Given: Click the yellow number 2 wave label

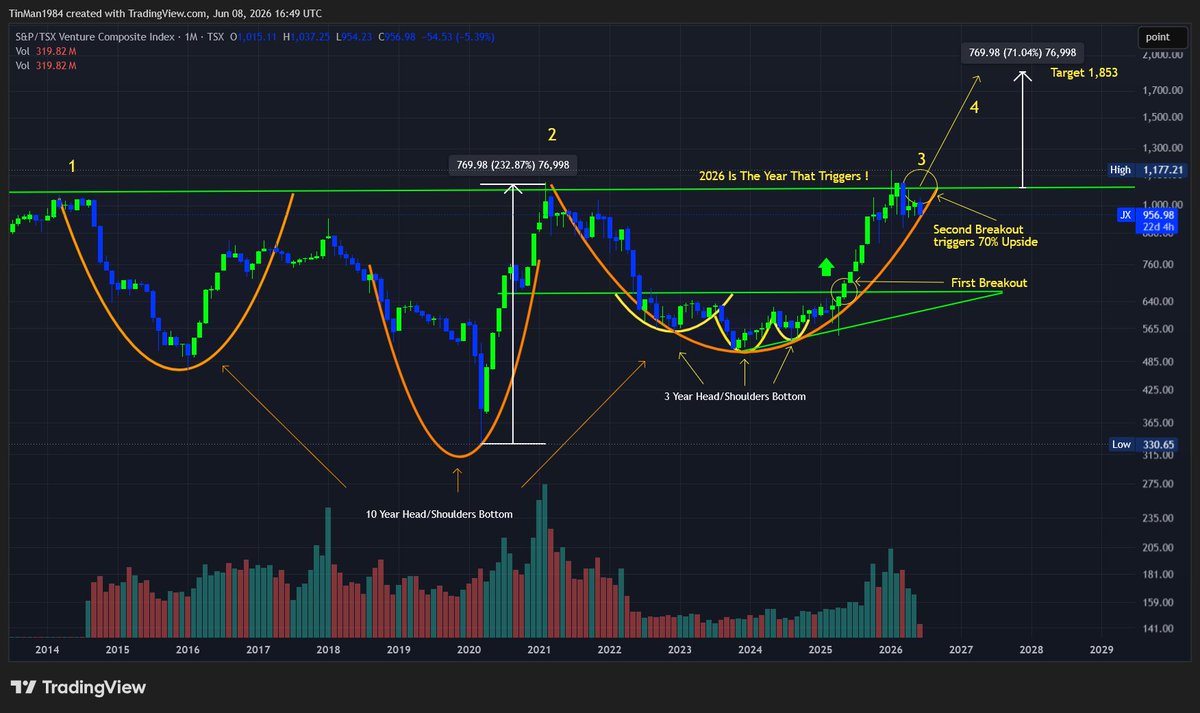Looking at the screenshot, I should pos(550,134).
